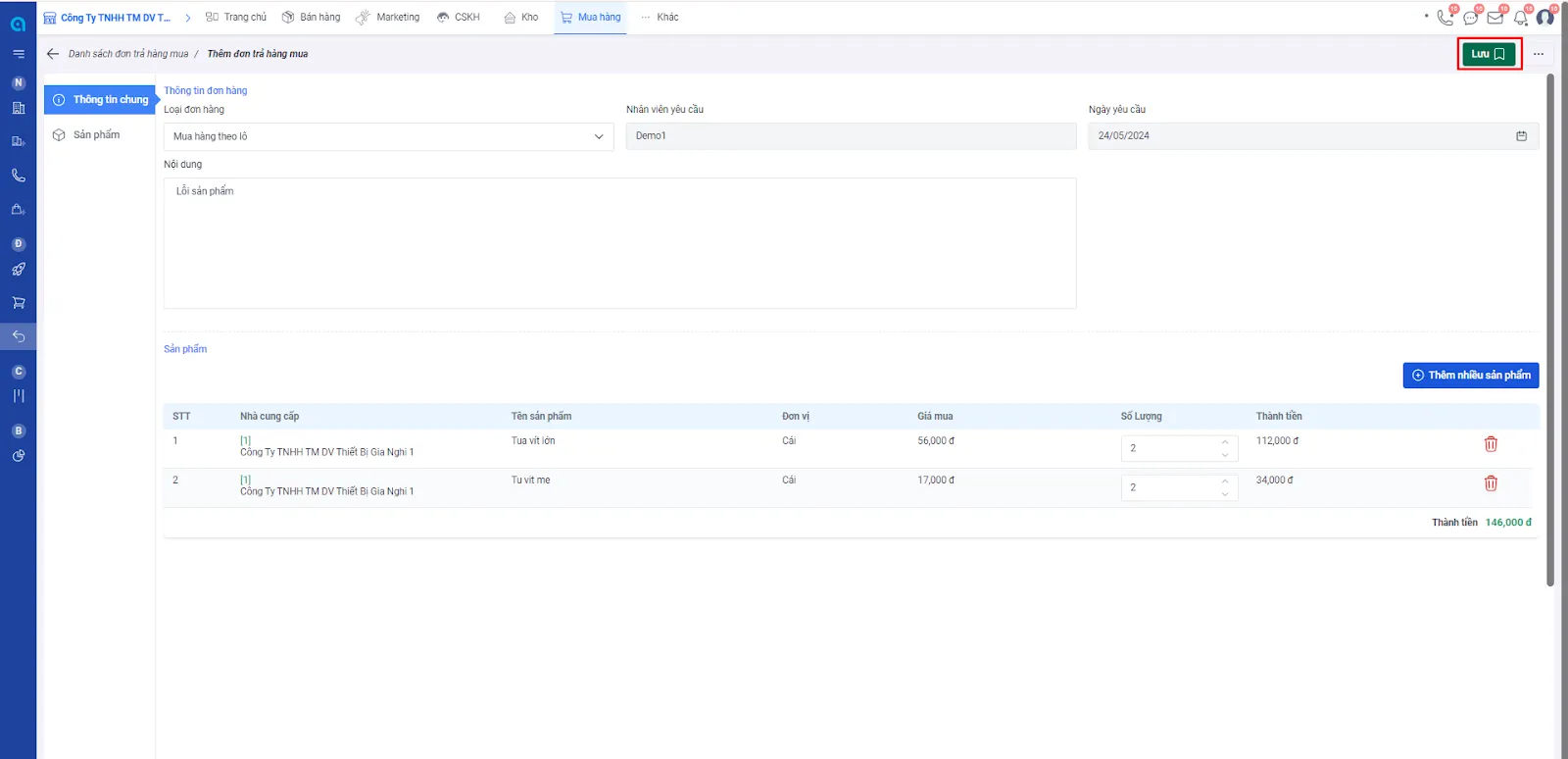Click the Nhân viên yêu cầu field
This screenshot has width=1568, height=759.
[x=851, y=136]
